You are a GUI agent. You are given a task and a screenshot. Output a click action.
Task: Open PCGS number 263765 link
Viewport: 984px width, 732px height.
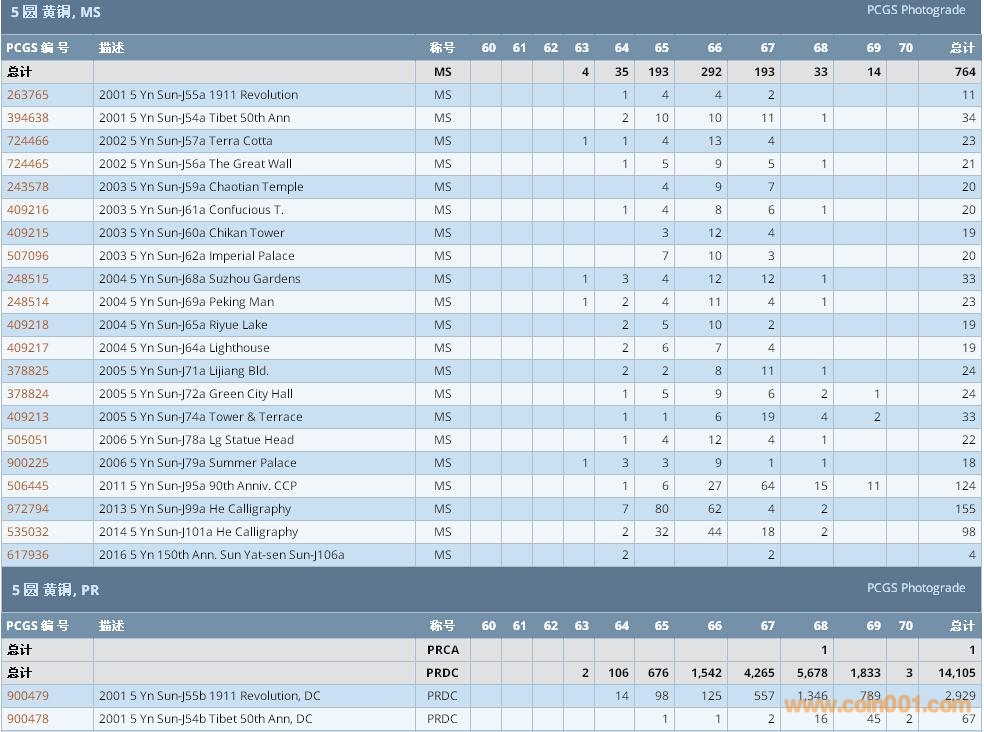coord(27,95)
